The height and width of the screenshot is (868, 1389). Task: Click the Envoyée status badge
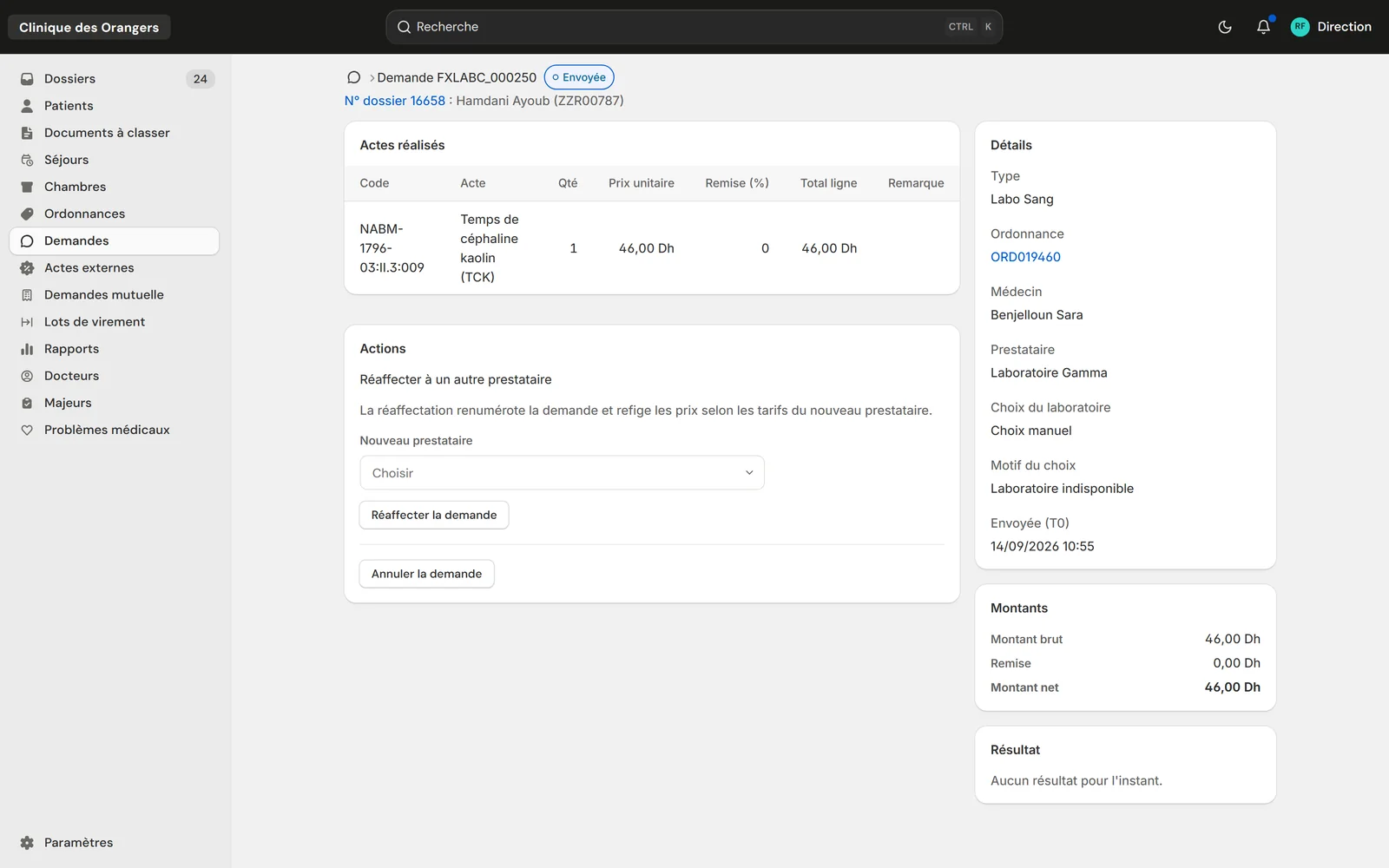click(579, 77)
